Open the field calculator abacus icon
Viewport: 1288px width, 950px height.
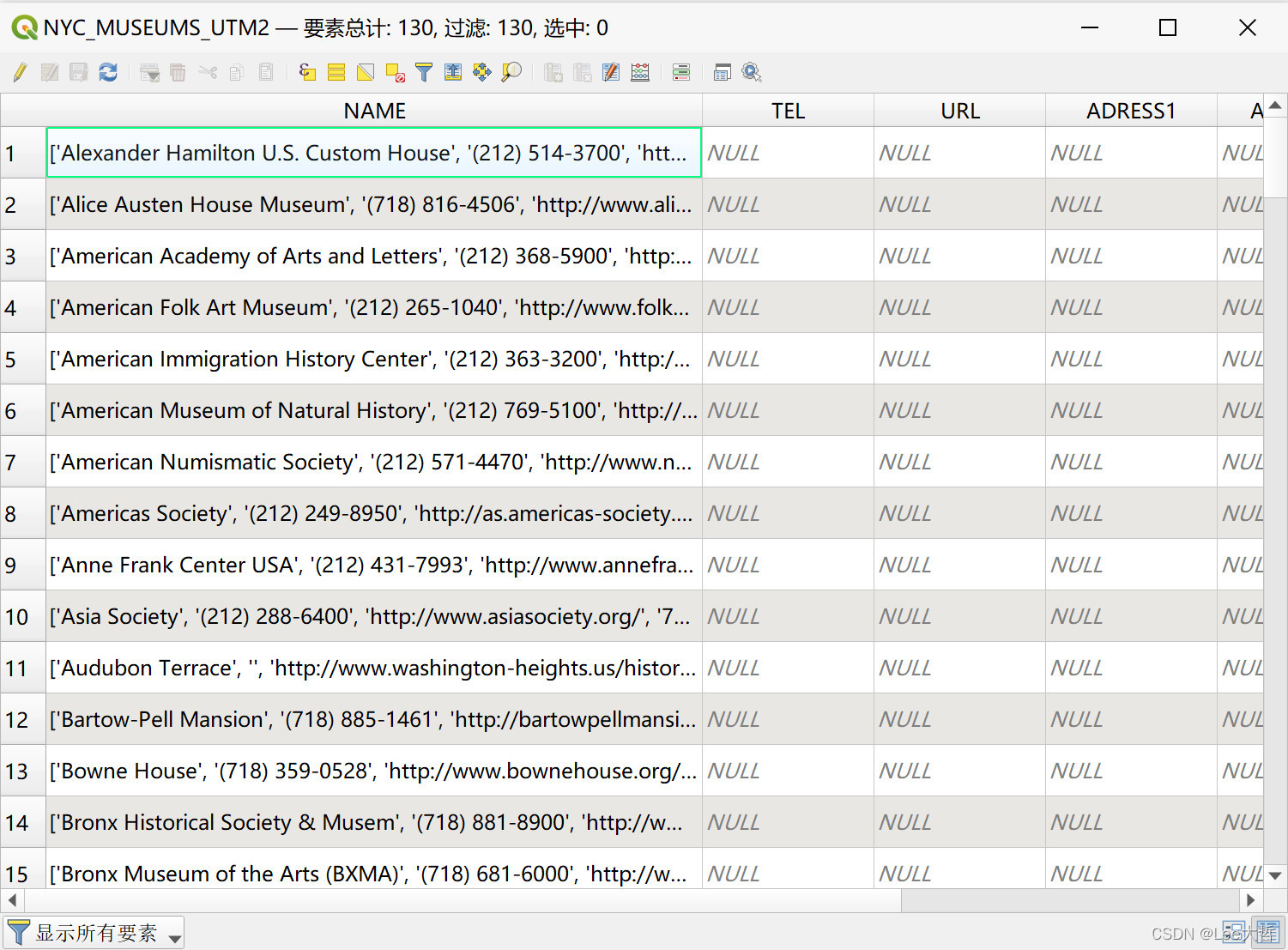coord(640,72)
